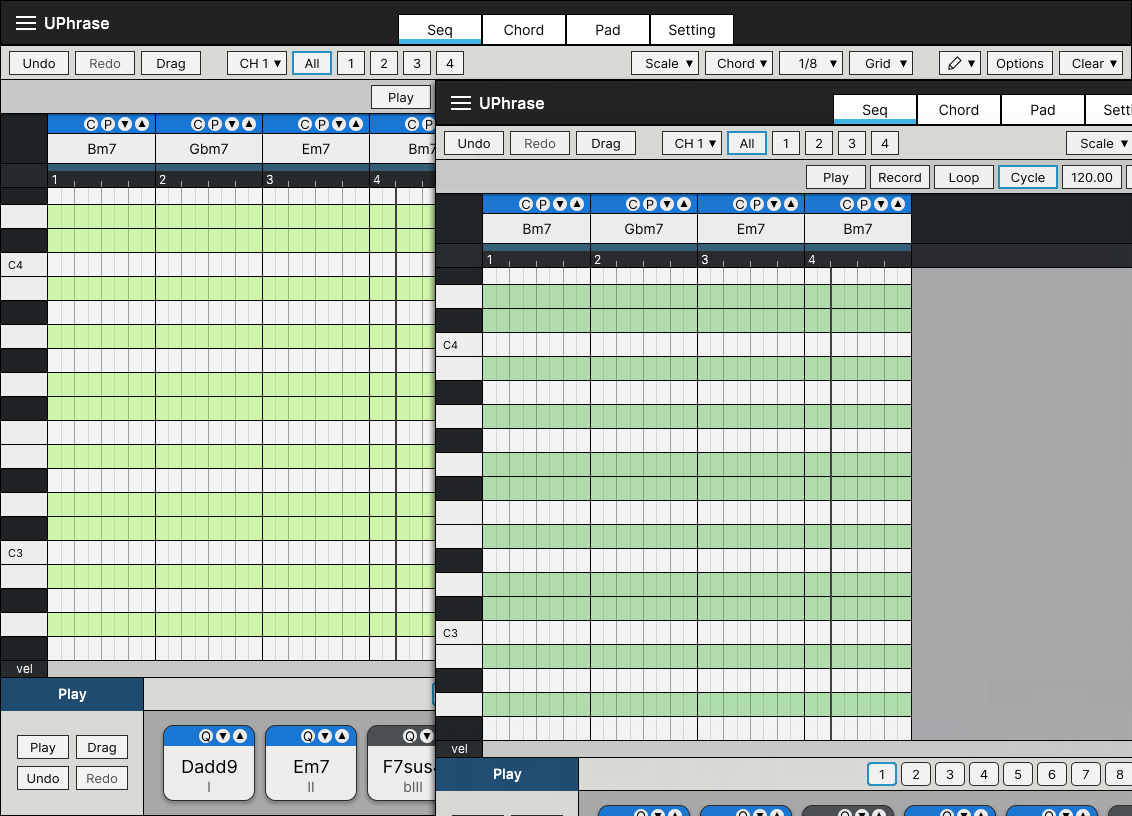Click the down arrow on front window's Gbm7 block
Image resolution: width=1132 pixels, height=816 pixels.
click(x=667, y=204)
